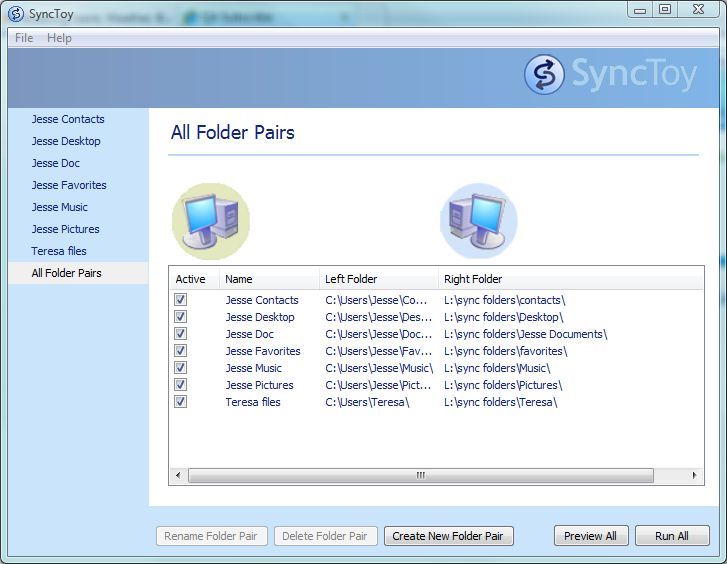Click the left folder computer icon
The height and width of the screenshot is (564, 727).
210,221
